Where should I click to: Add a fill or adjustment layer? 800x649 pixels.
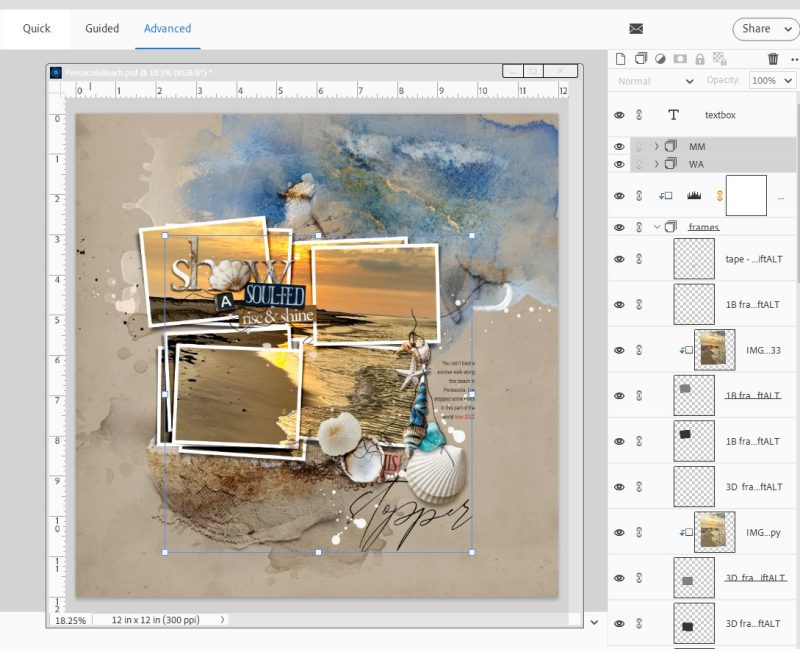660,59
